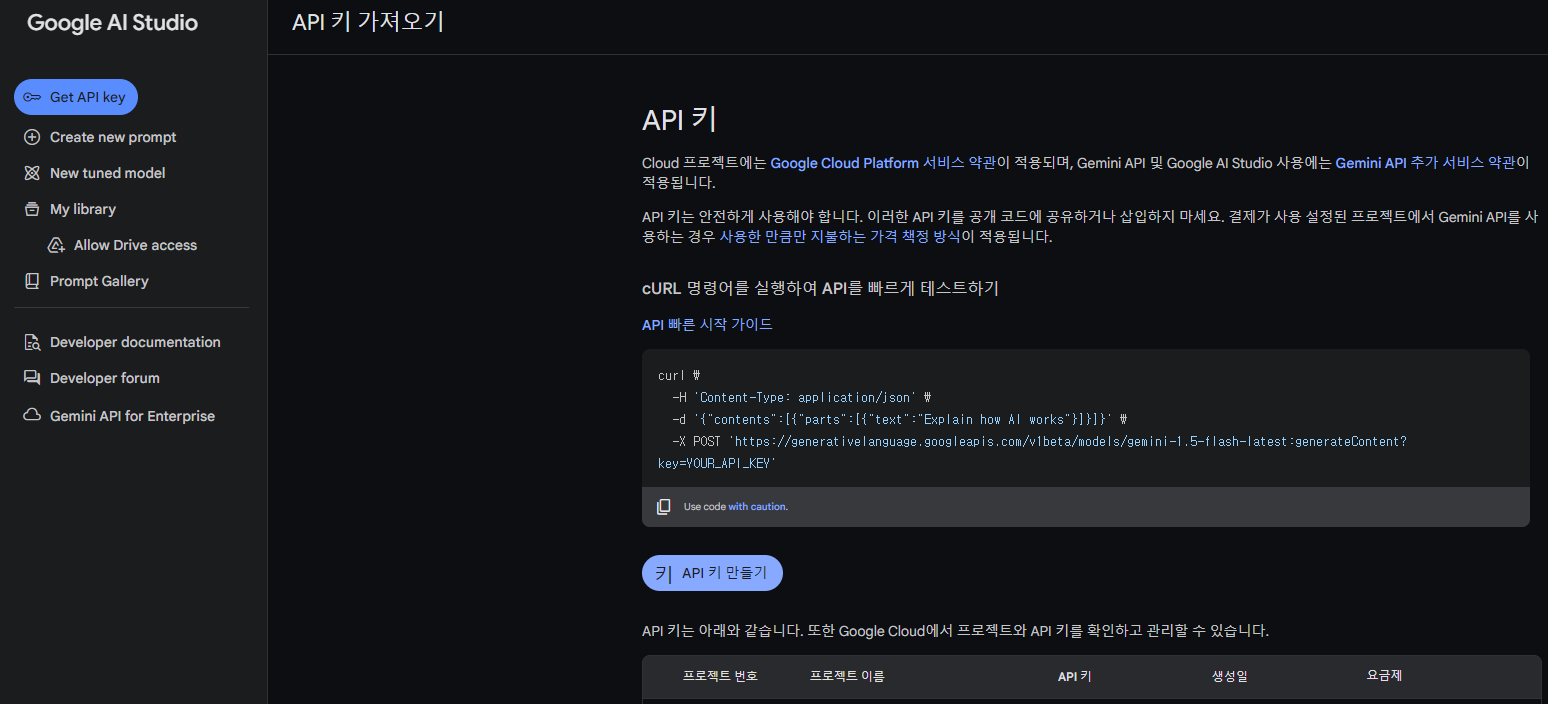The height and width of the screenshot is (704, 1548).
Task: Click the 'with caution' link under the code
Action: coord(758,507)
